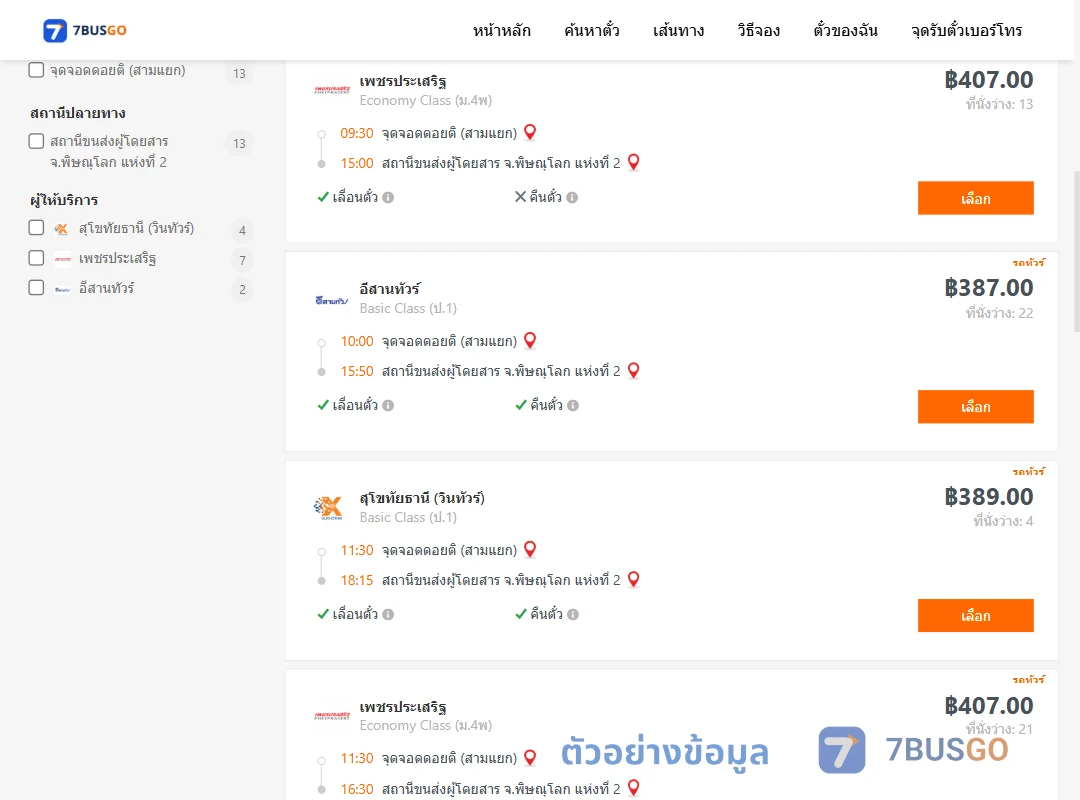Screen dimensions: 1080x800
Task: Click the 7BUSGO logo in header
Action: coord(85,30)
